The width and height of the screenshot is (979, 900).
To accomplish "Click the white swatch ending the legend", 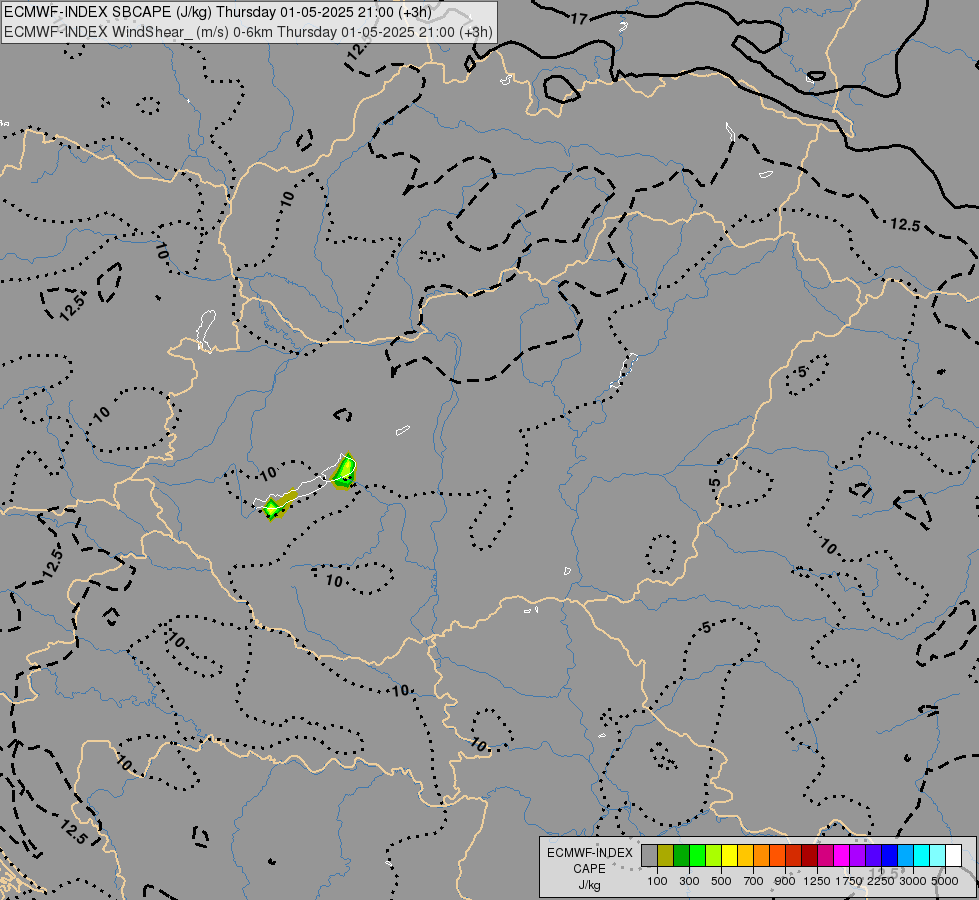I will [x=953, y=855].
